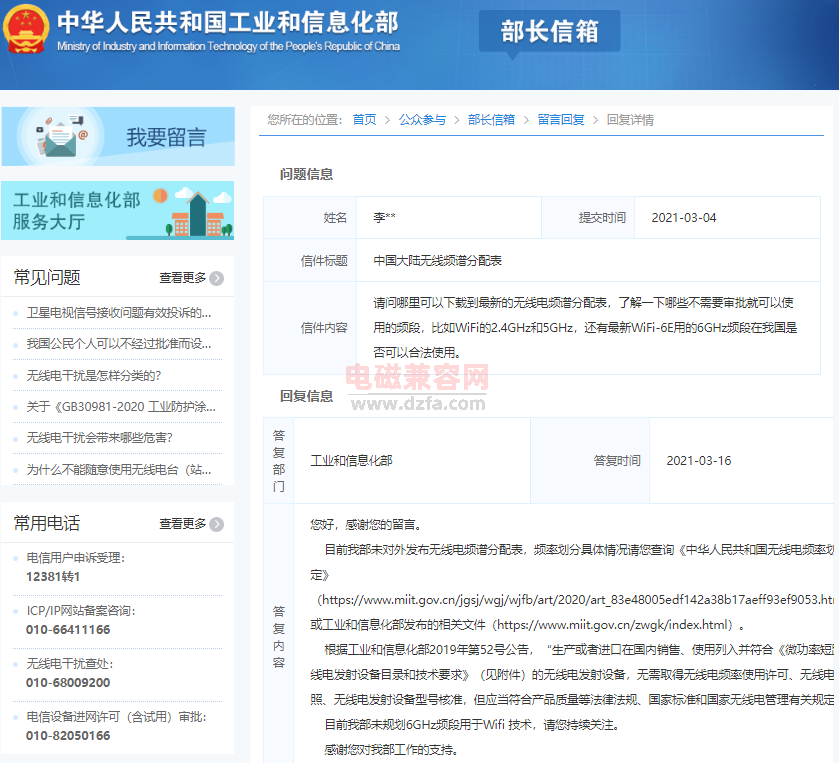This screenshot has width=839, height=763.
Task: Click phone number 010-66411166
Action: [68, 630]
